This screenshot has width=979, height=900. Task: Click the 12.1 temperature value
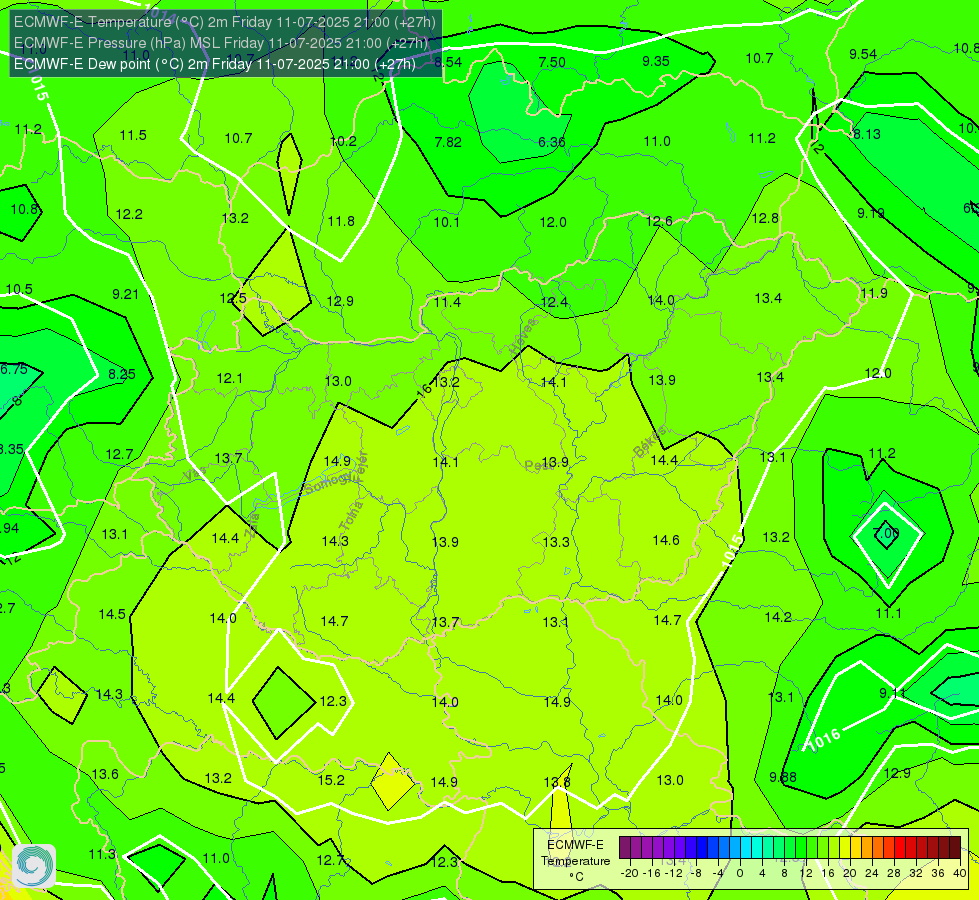[x=230, y=378]
